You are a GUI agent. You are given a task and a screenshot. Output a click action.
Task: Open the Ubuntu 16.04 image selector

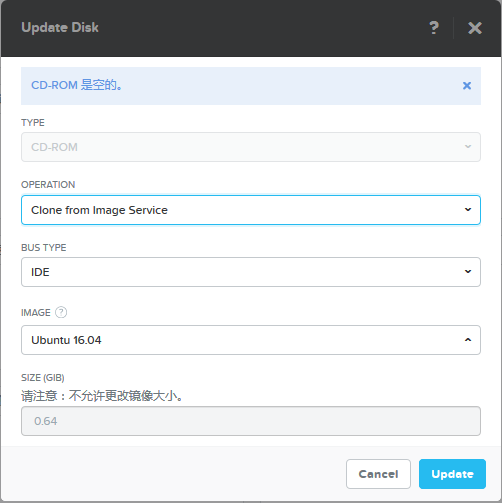[251, 340]
